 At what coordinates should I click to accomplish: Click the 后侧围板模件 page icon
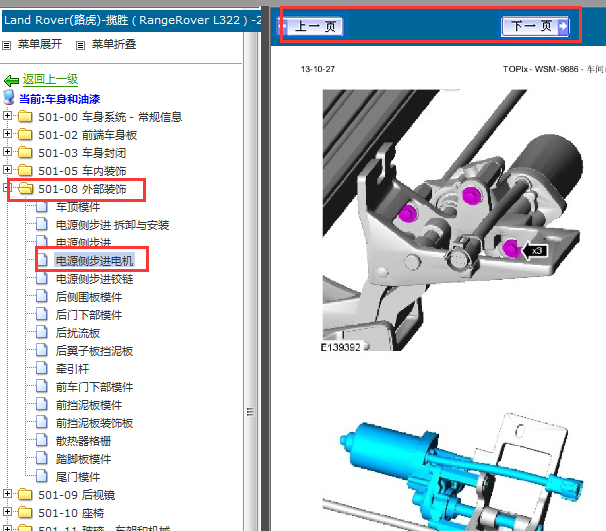[x=42, y=296]
